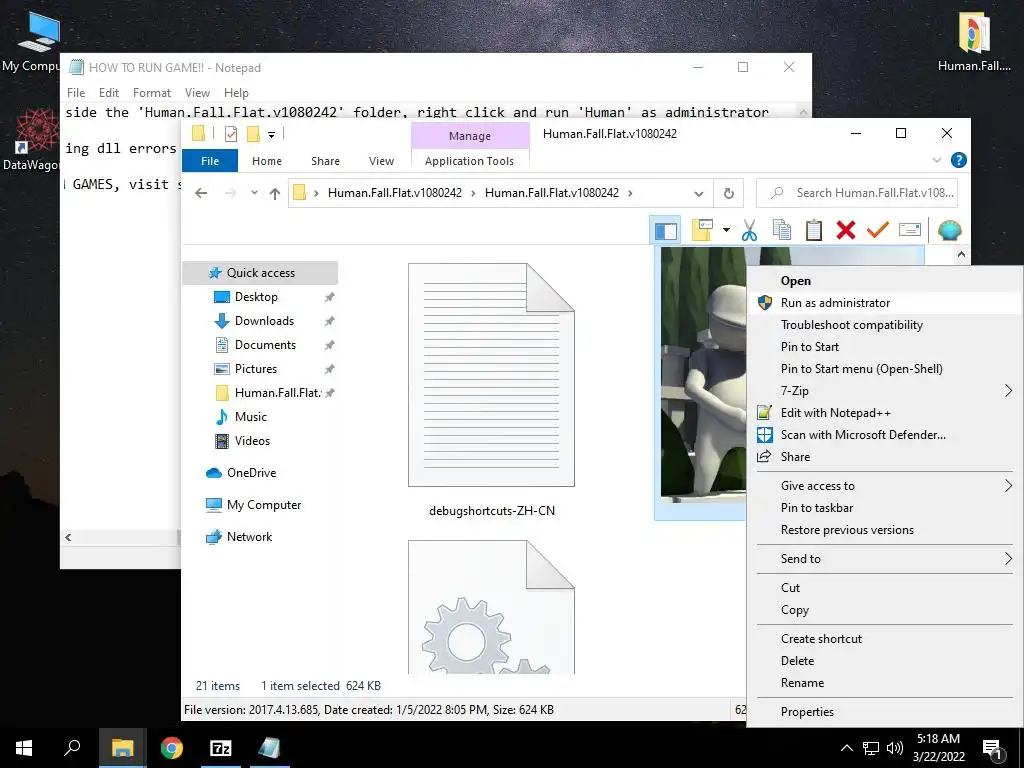Unpin Desktop using its pin icon

pos(329,297)
